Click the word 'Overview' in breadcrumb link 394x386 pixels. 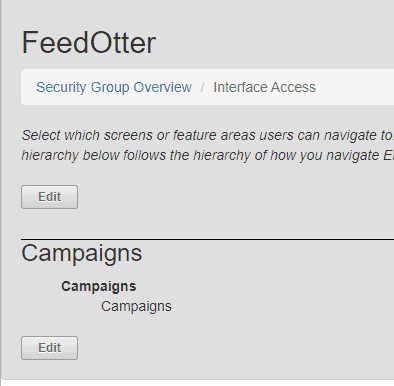pyautogui.click(x=162, y=87)
